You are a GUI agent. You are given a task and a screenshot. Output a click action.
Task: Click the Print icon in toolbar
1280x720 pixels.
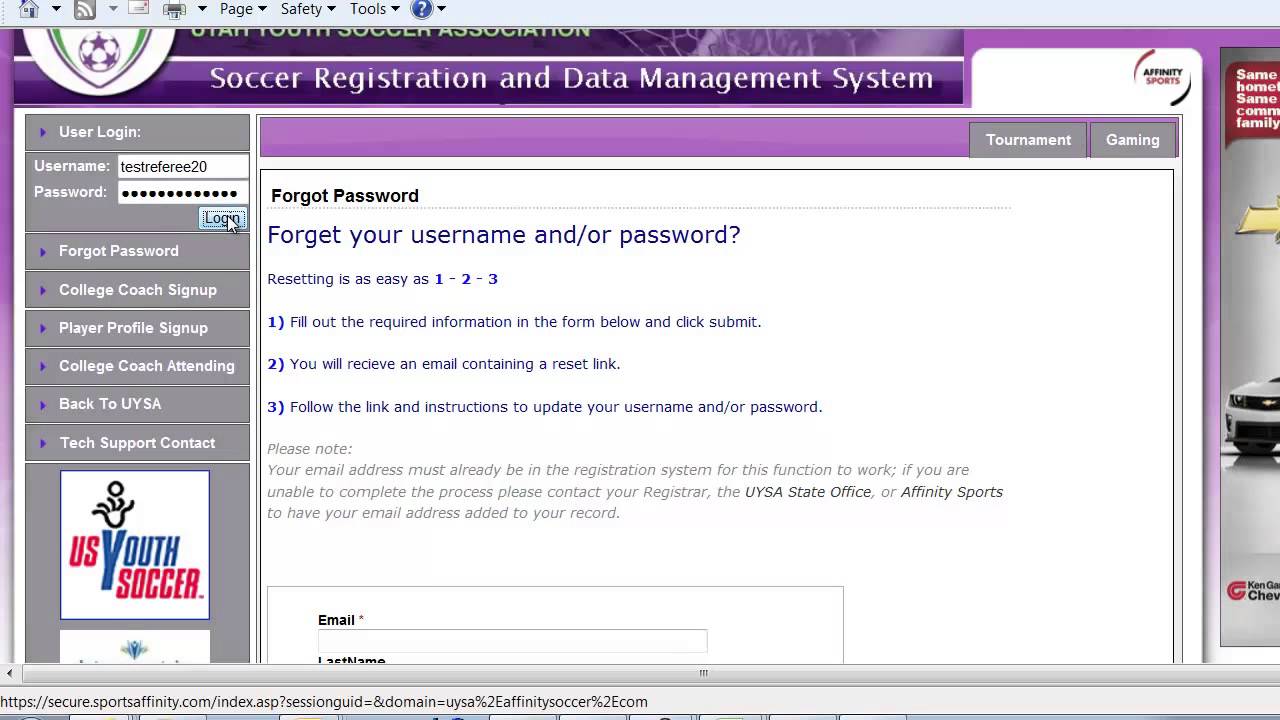coord(174,9)
